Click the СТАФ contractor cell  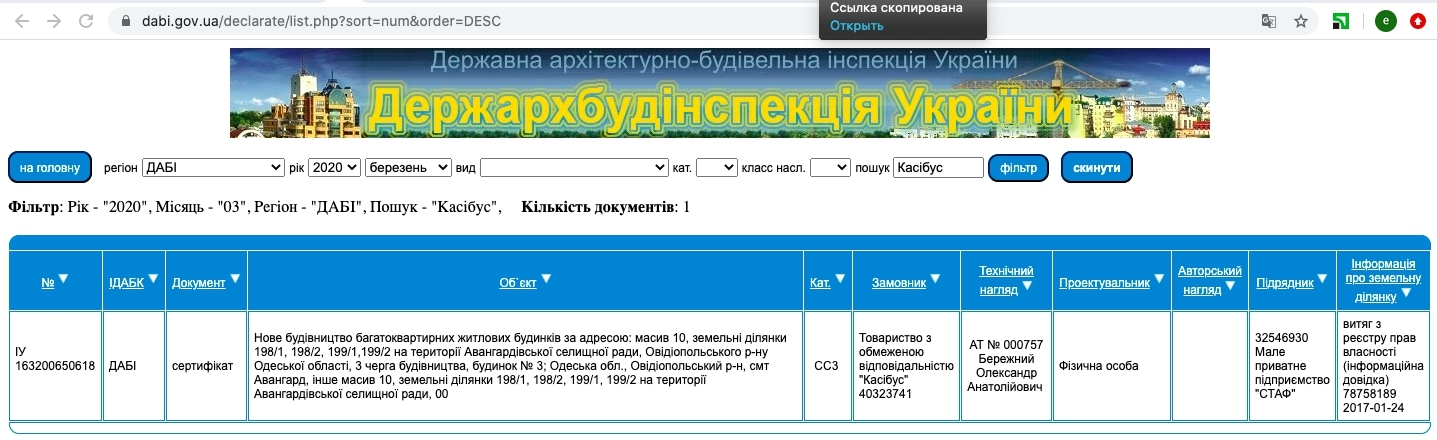pyautogui.click(x=1291, y=366)
